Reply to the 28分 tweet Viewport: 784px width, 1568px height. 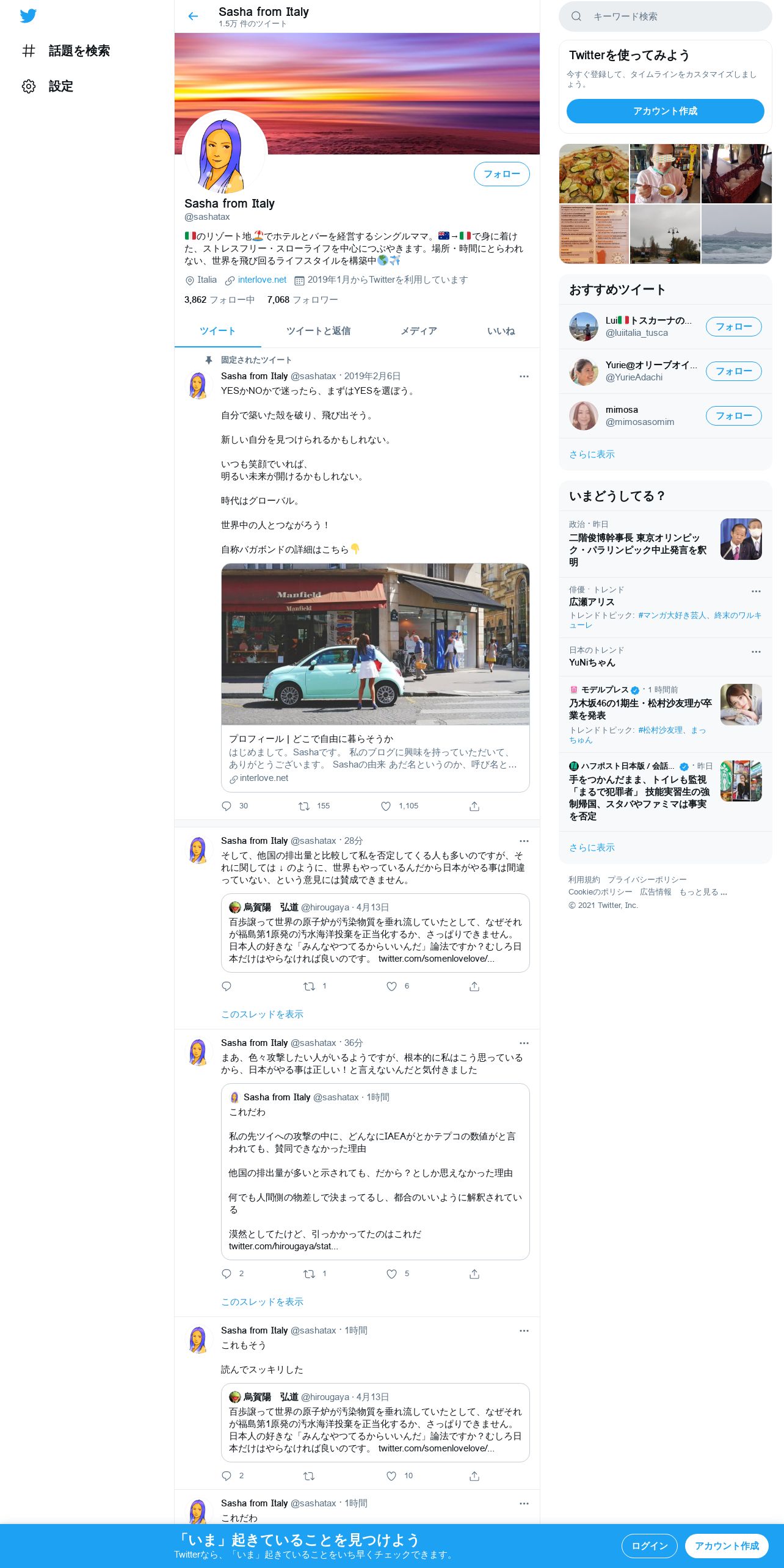click(227, 986)
